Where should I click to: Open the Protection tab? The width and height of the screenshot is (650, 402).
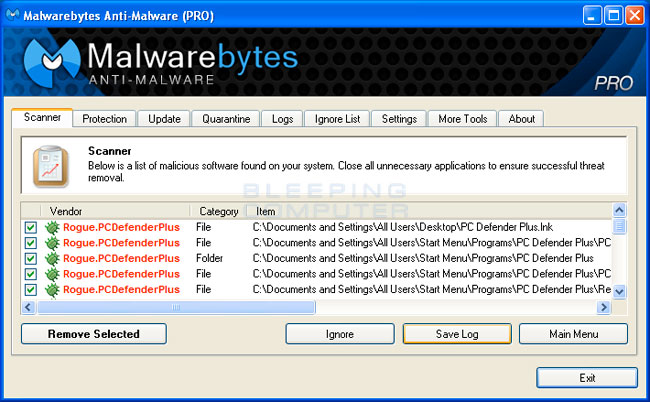coord(104,119)
